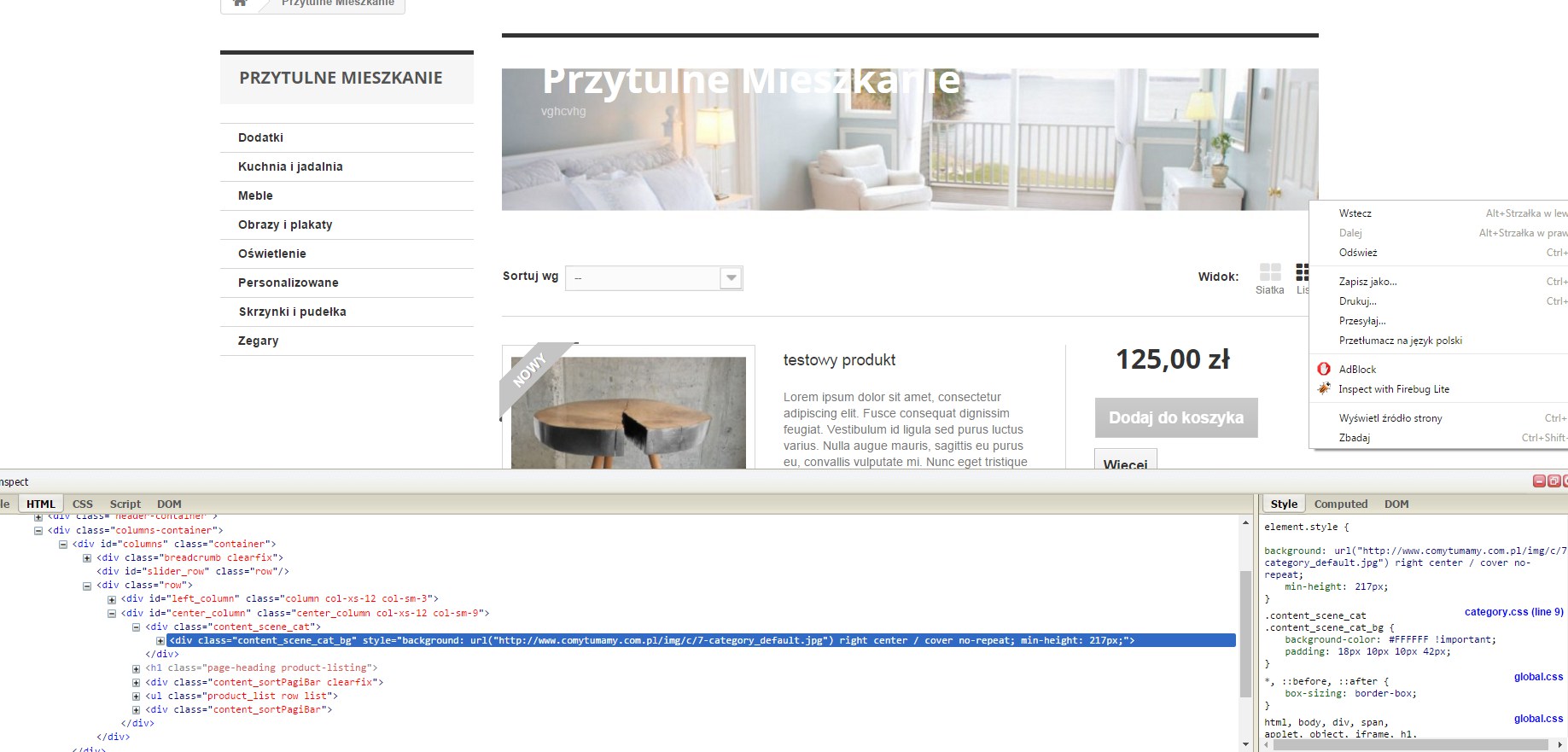Image resolution: width=1568 pixels, height=752 pixels.
Task: Click the Style panel horizontal scrollbar
Action: coord(1410,745)
